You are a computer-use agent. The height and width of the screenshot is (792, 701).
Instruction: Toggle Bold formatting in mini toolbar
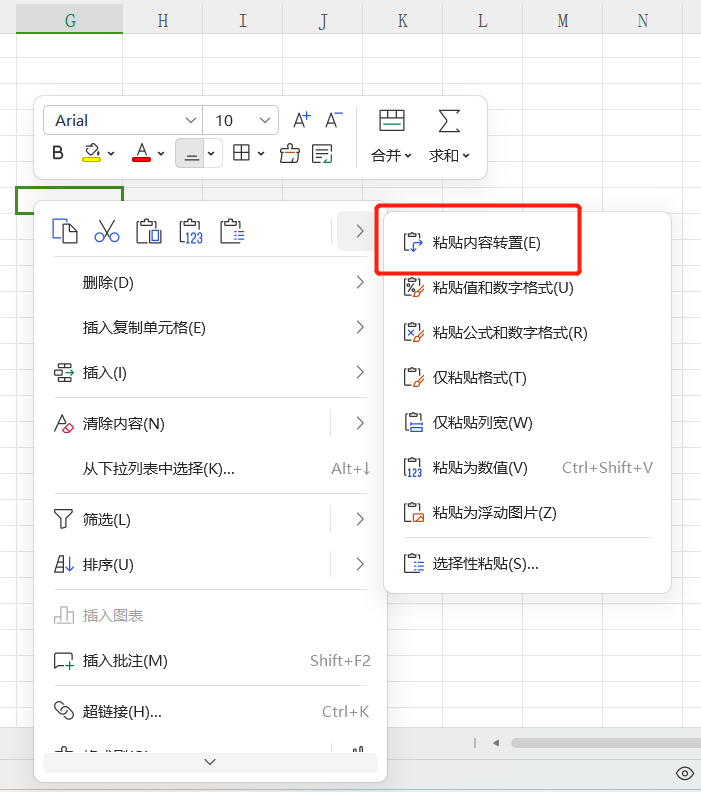(x=58, y=153)
